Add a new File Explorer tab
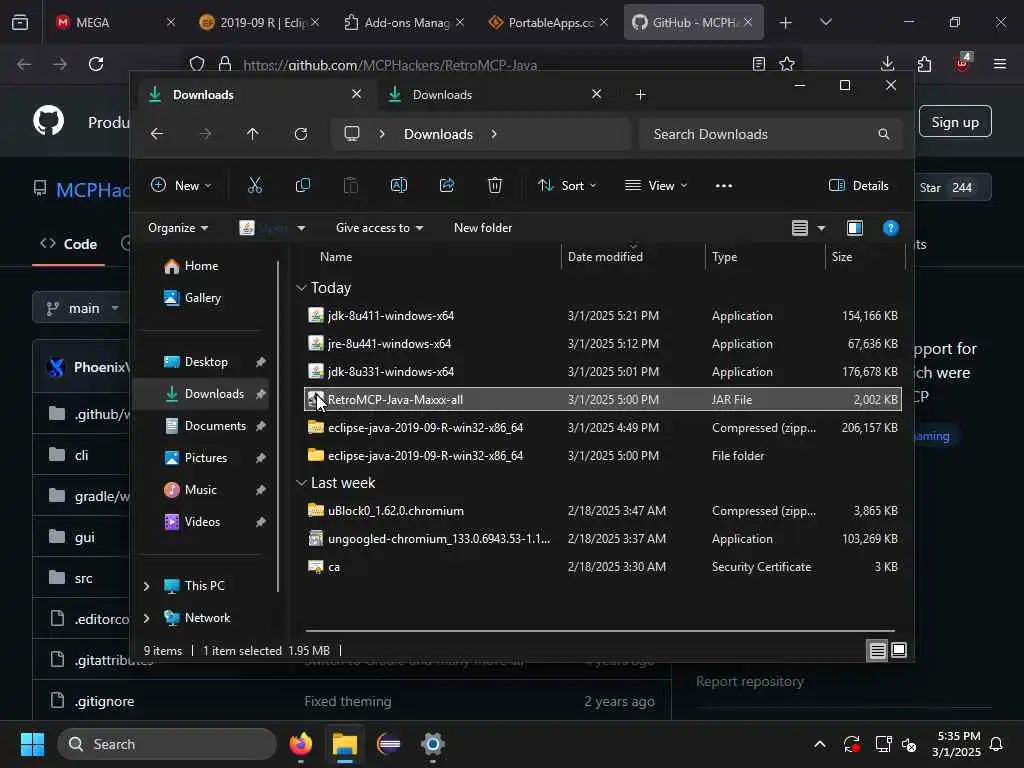The image size is (1024, 768). tap(641, 95)
